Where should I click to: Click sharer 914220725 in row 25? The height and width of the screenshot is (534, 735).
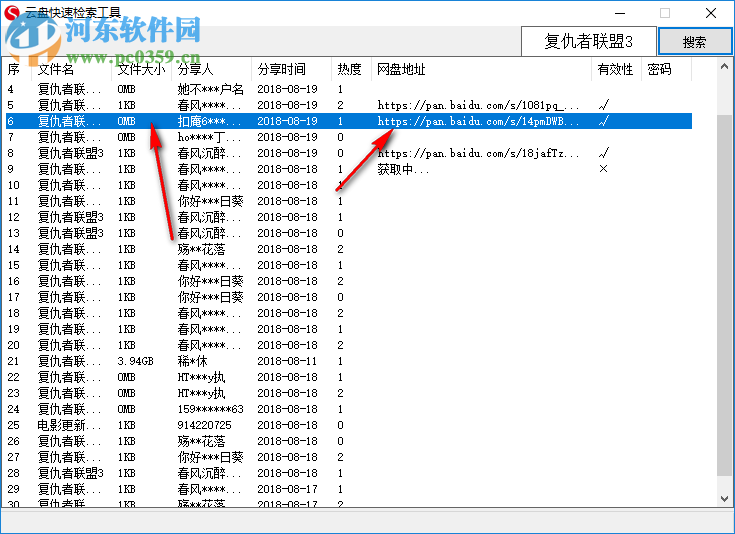click(x=204, y=425)
